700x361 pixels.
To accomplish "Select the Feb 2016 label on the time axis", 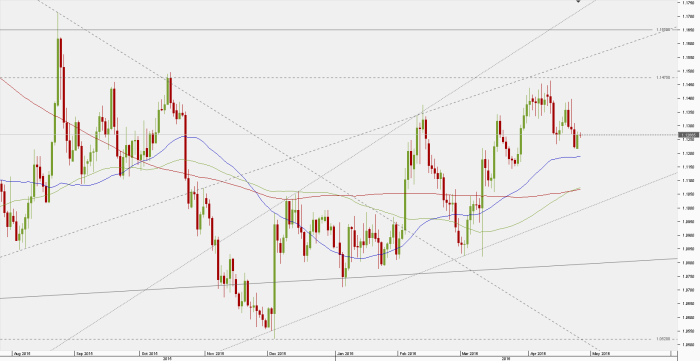I will (408, 353).
